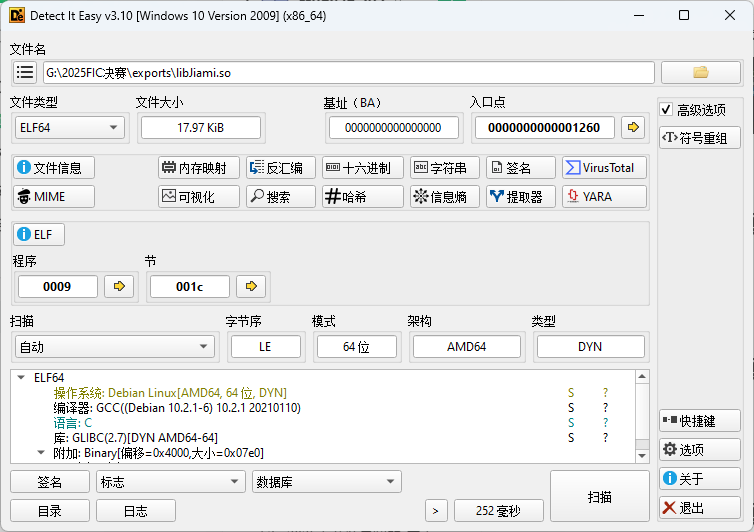
Task: Click the ? link on 操作系统 row
Action: tap(605, 393)
